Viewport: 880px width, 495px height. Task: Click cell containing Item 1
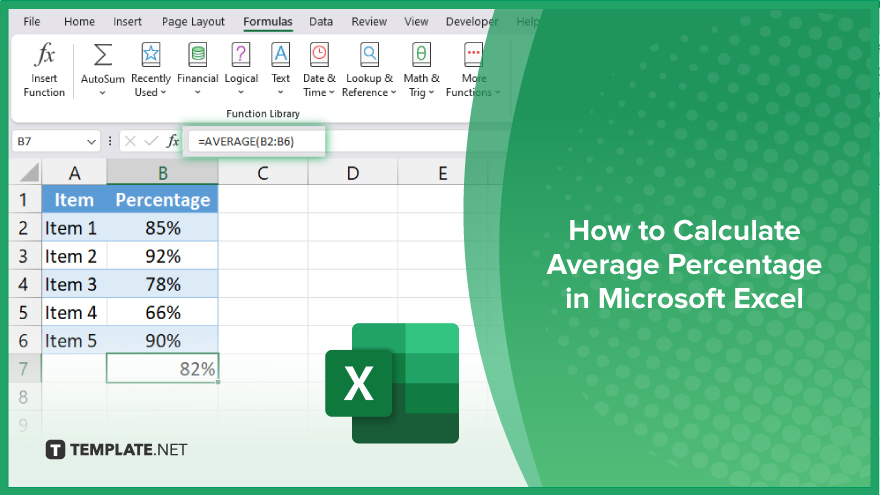click(74, 228)
